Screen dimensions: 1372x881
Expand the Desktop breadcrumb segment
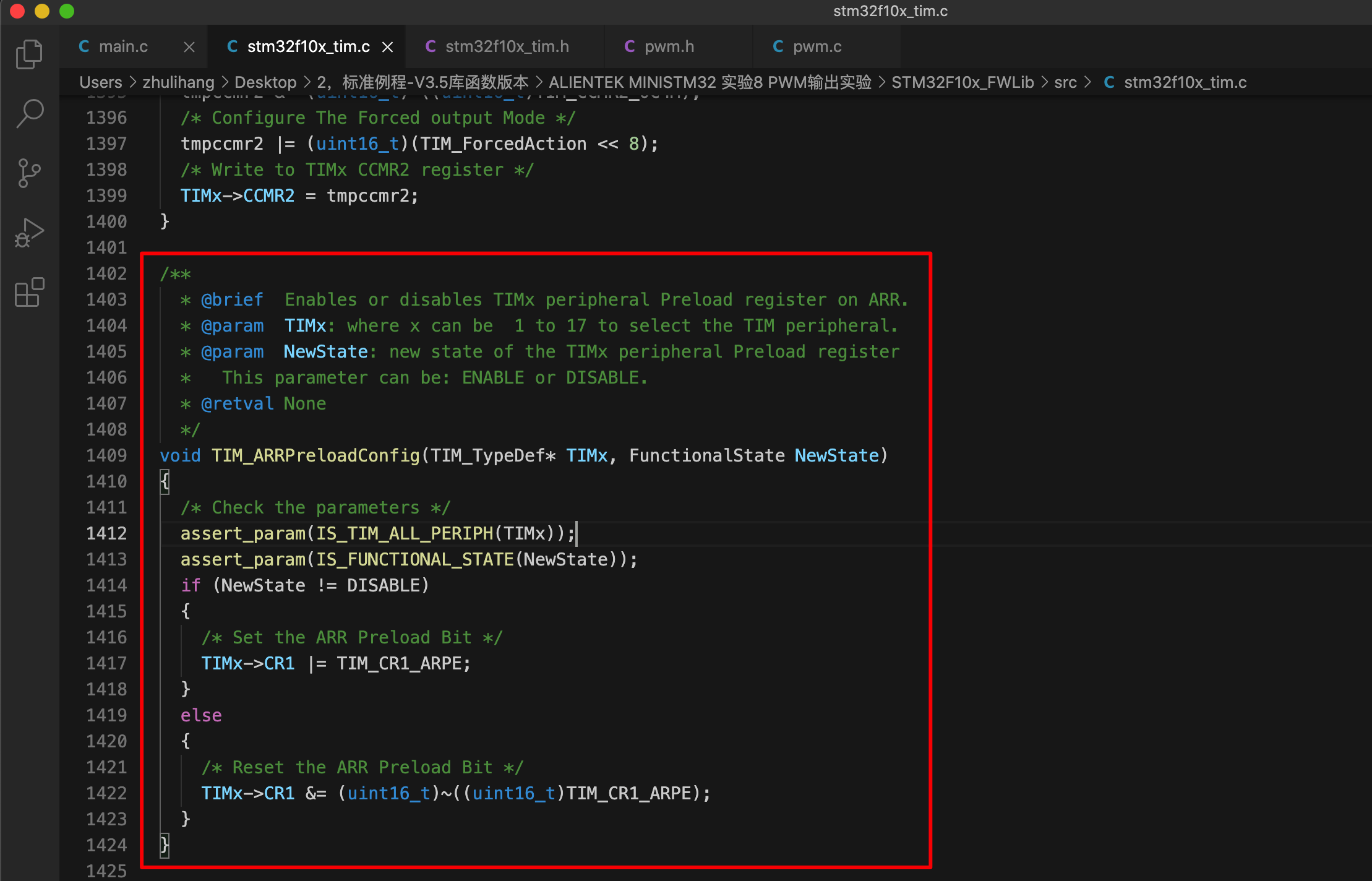click(x=265, y=82)
